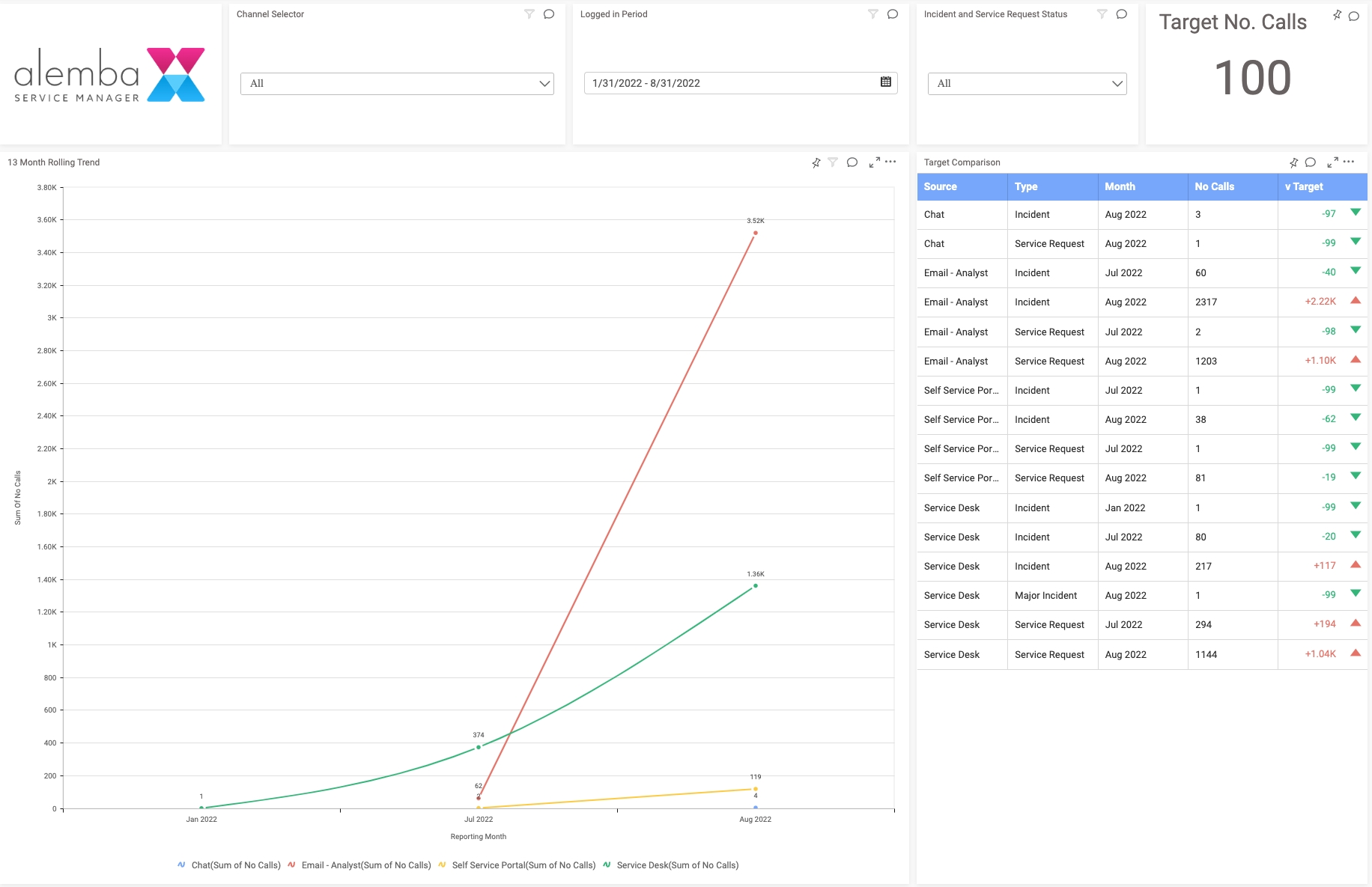Pin the 13 Month Rolling Trend chart
The height and width of the screenshot is (887, 1372).
pos(816,162)
